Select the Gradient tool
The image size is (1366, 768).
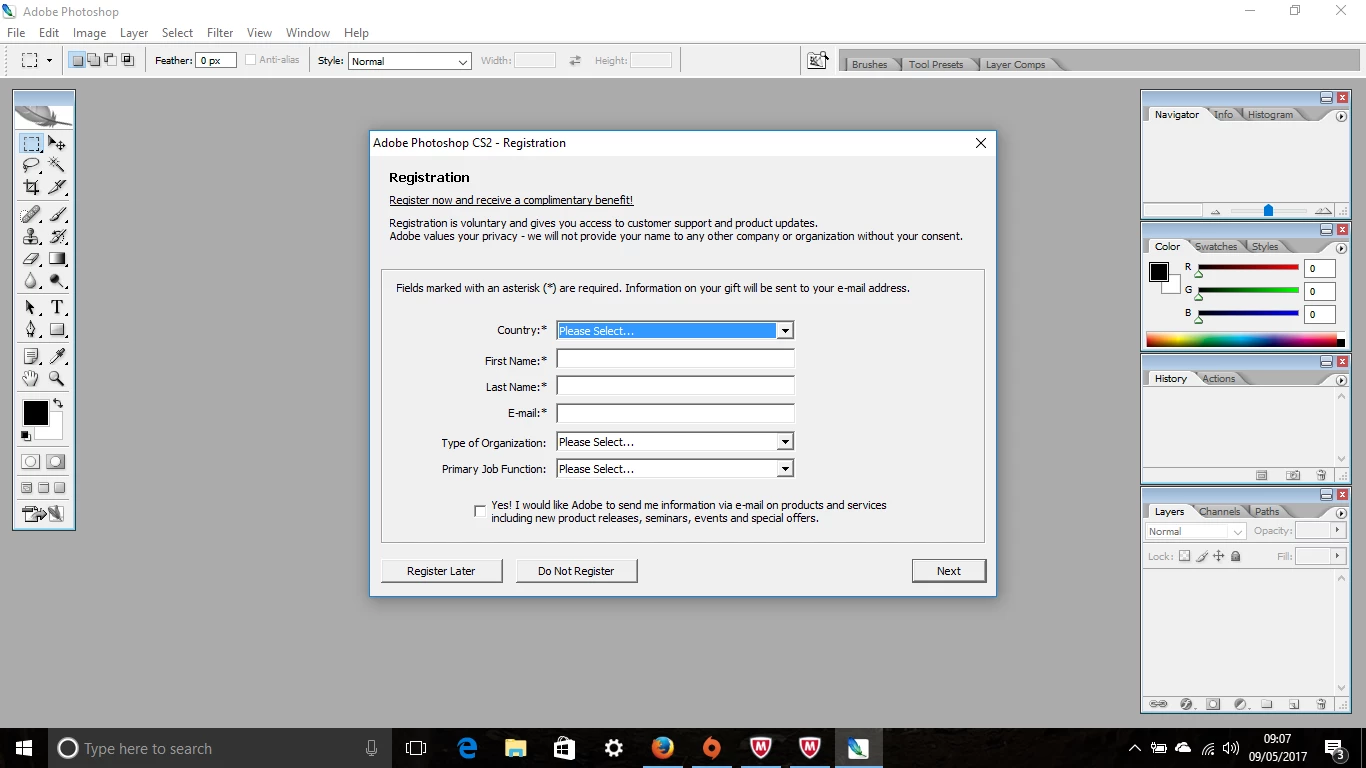57,259
